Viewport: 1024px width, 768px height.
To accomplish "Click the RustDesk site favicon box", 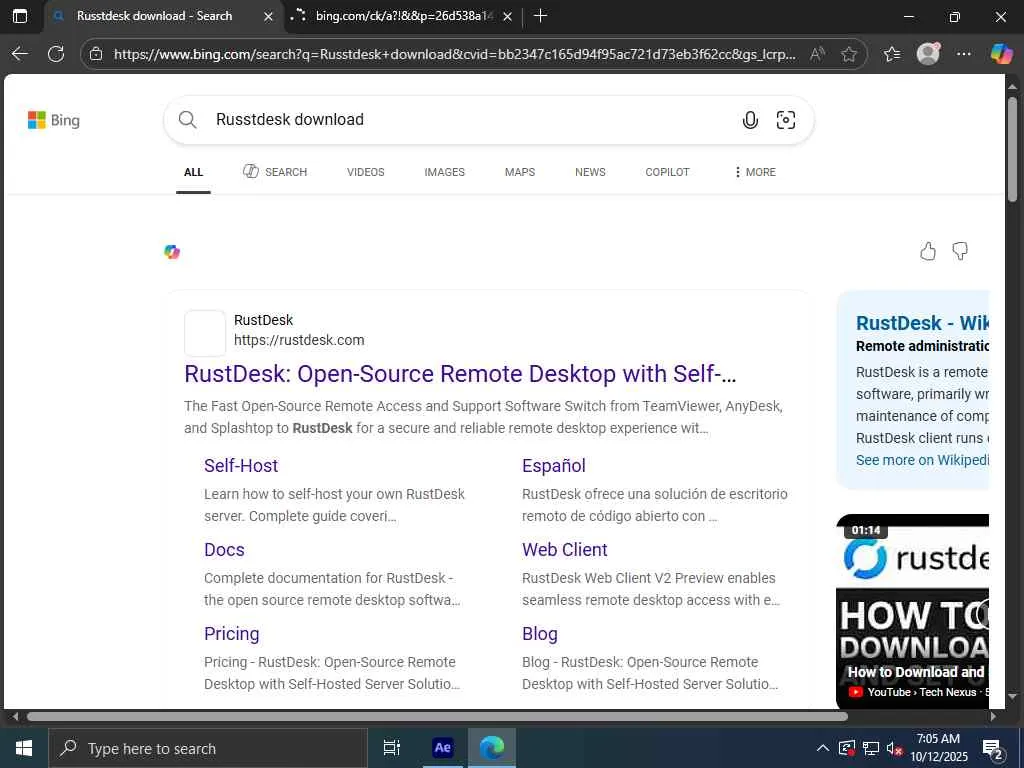I will coord(205,333).
